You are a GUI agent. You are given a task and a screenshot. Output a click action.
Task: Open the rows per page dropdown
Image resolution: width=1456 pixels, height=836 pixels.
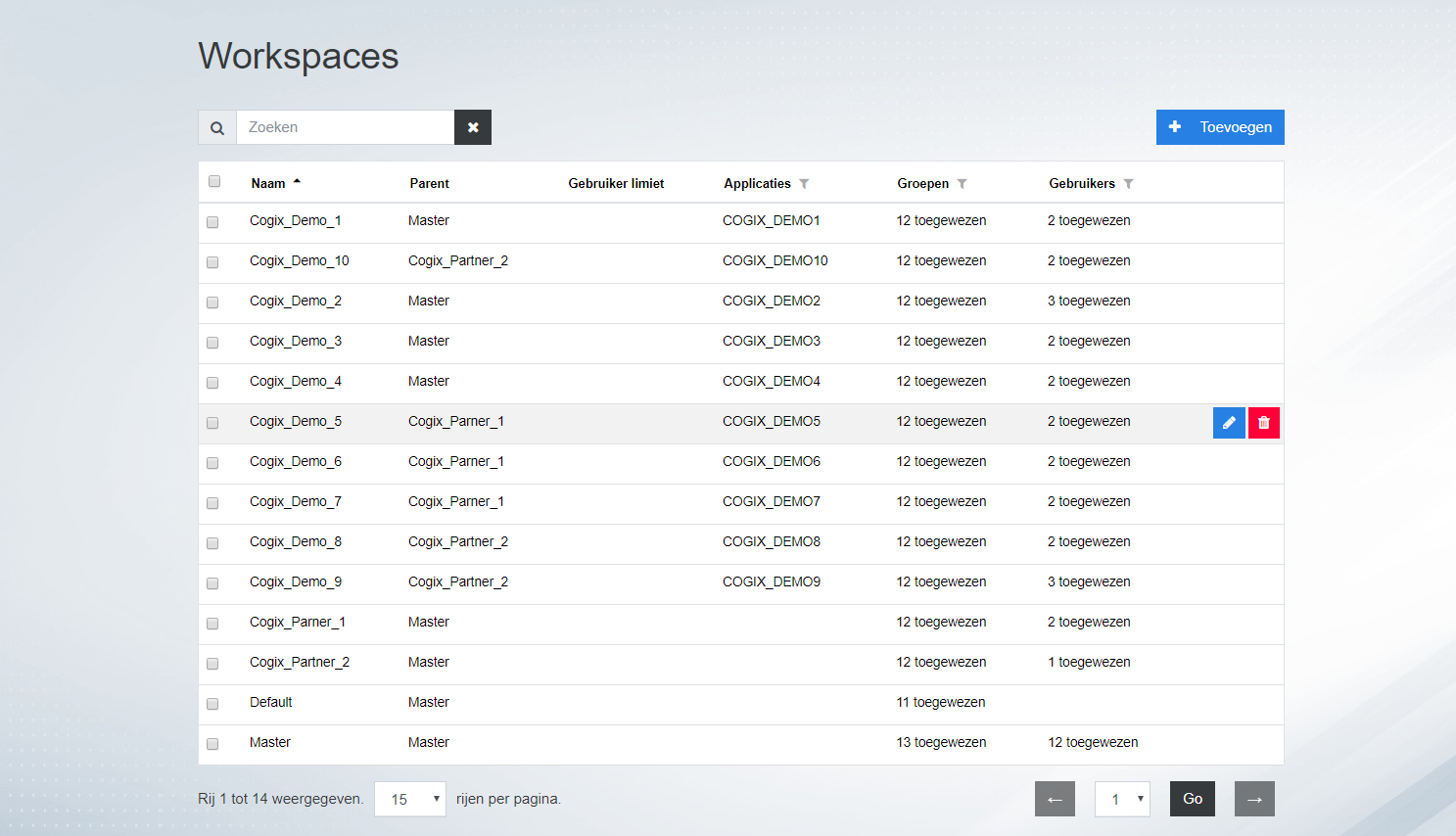click(410, 799)
